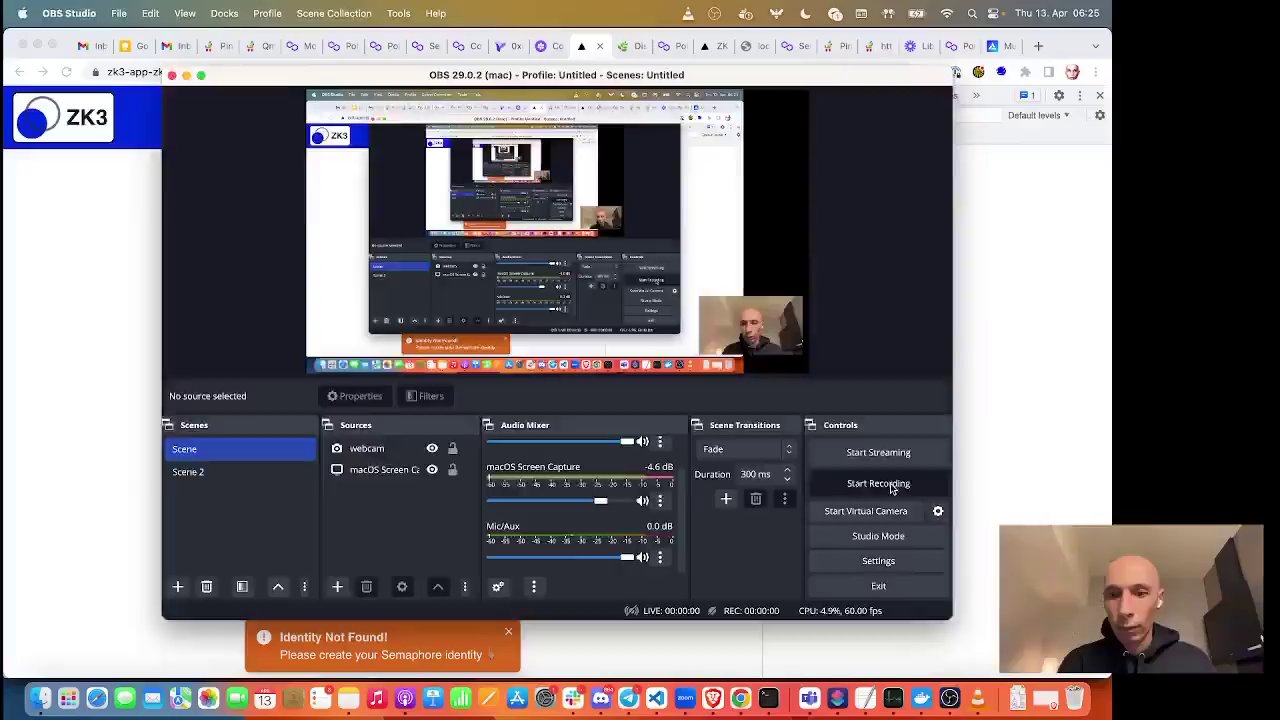The image size is (1280, 720).
Task: Open Finder from the Dock
Action: (40, 698)
